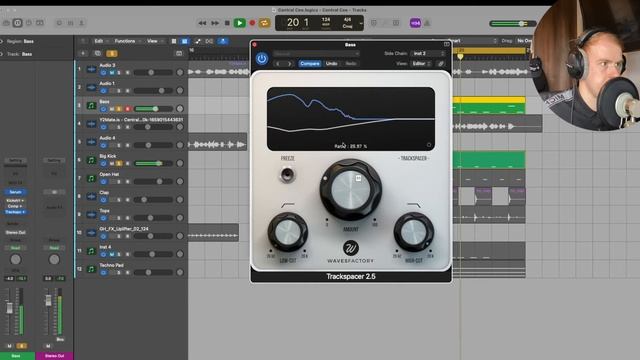Click the small circle in spectrum display
This screenshot has width=640, height=360.
[x=429, y=144]
